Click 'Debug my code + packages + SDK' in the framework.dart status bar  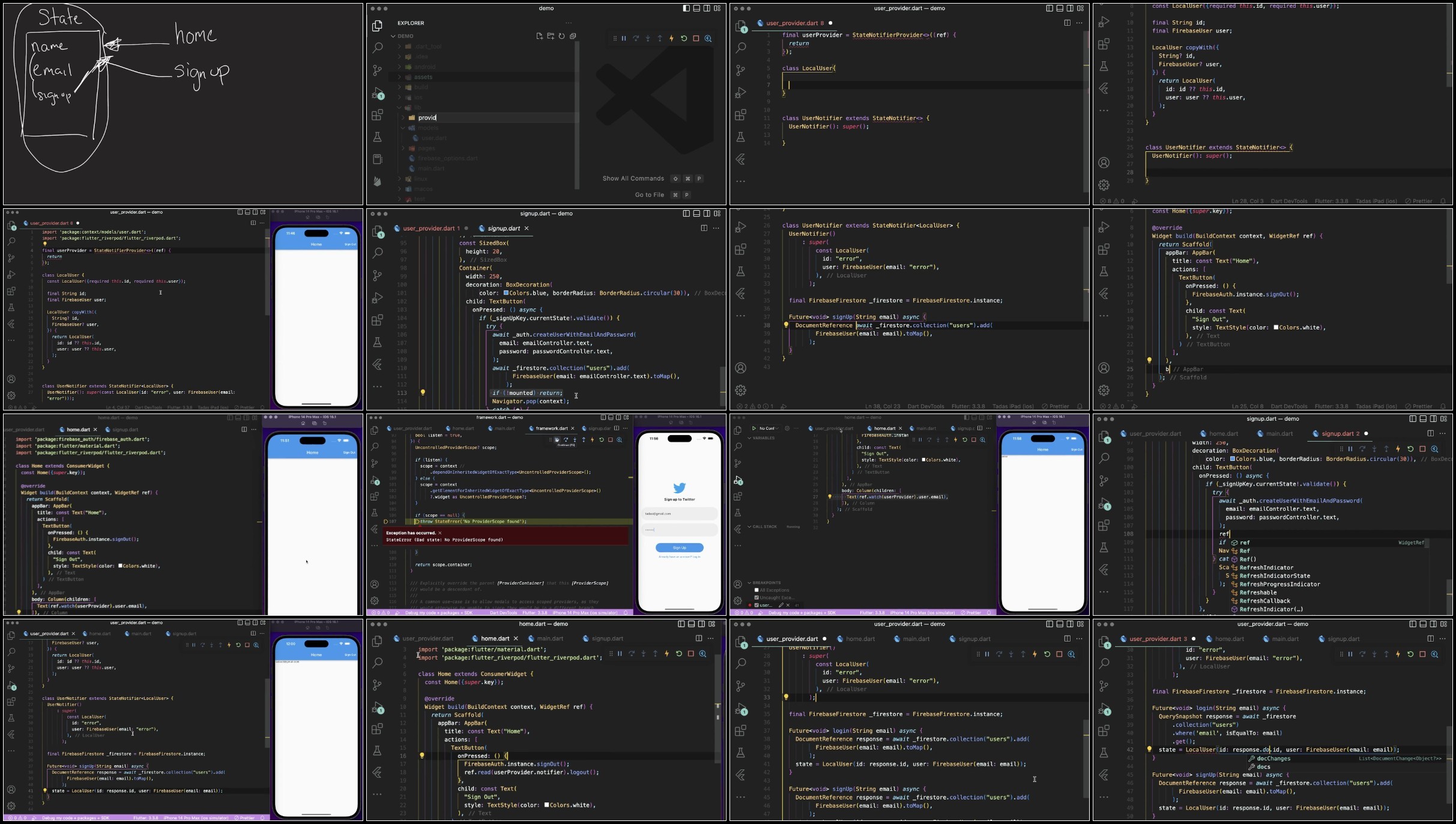pyautogui.click(x=439, y=613)
